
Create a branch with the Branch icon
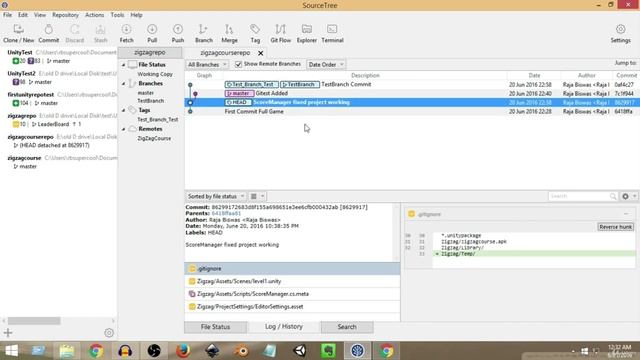click(204, 33)
